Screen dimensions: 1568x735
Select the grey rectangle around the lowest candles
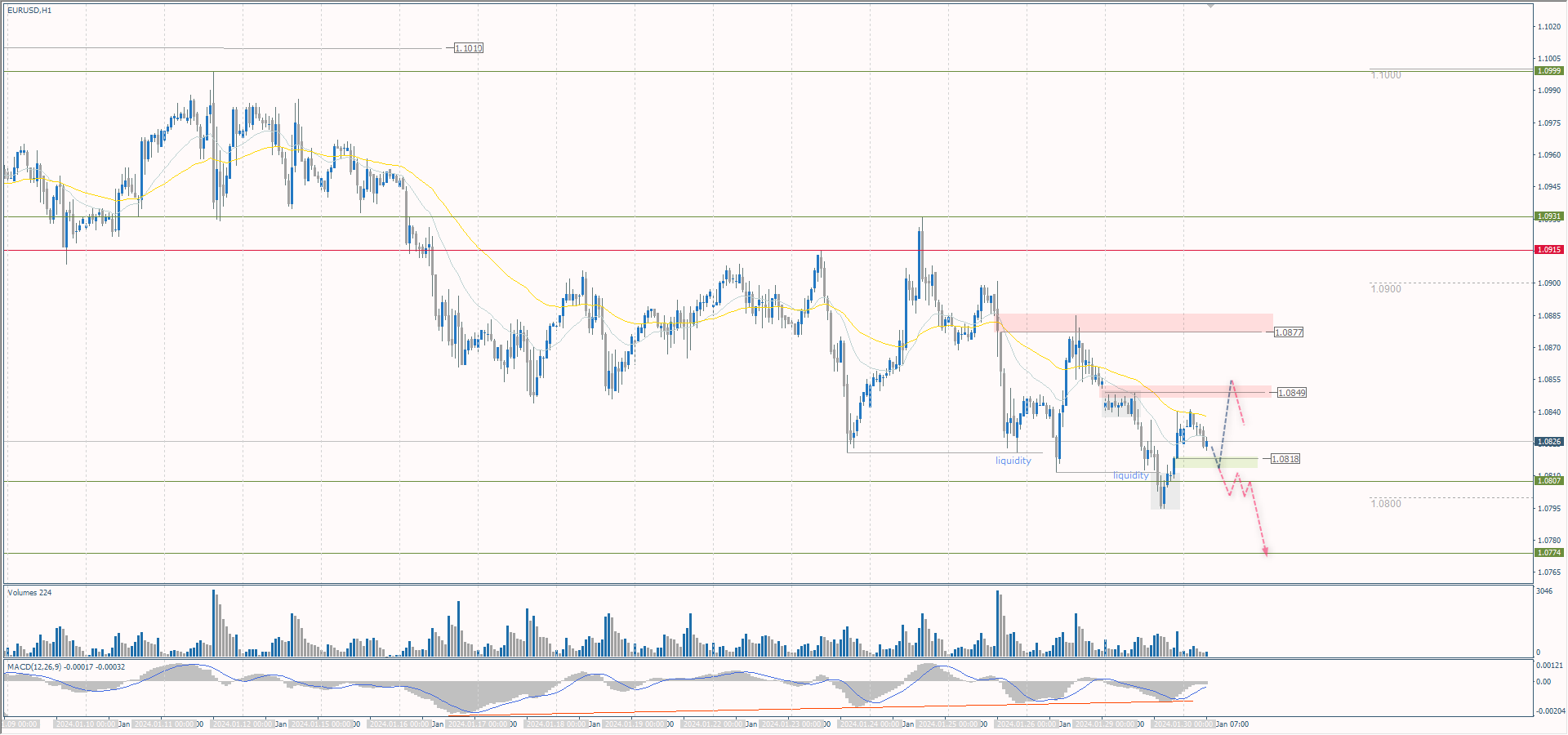tap(1165, 492)
